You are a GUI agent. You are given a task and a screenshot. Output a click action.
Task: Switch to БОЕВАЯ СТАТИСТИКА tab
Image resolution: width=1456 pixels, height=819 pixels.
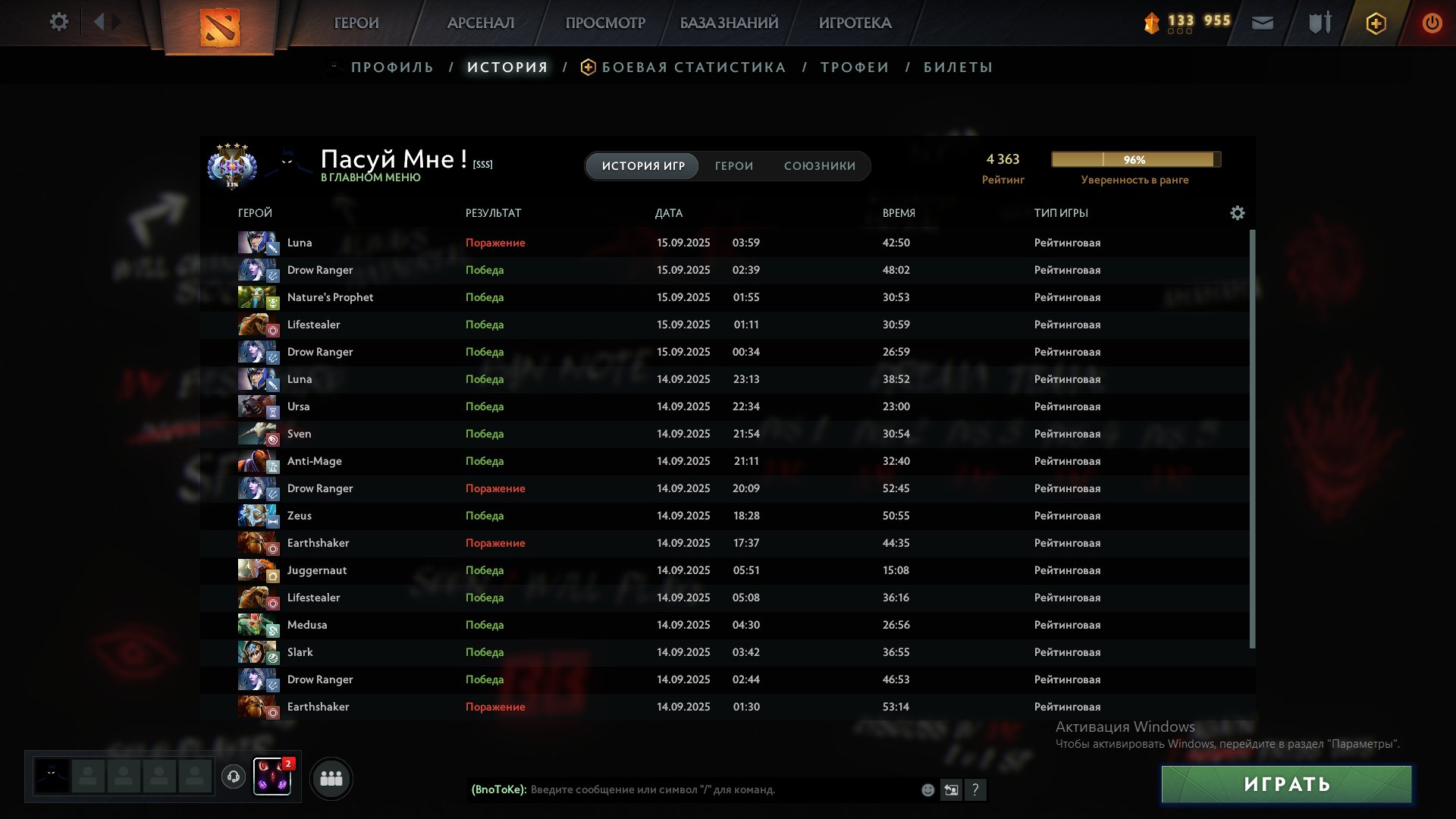point(692,67)
